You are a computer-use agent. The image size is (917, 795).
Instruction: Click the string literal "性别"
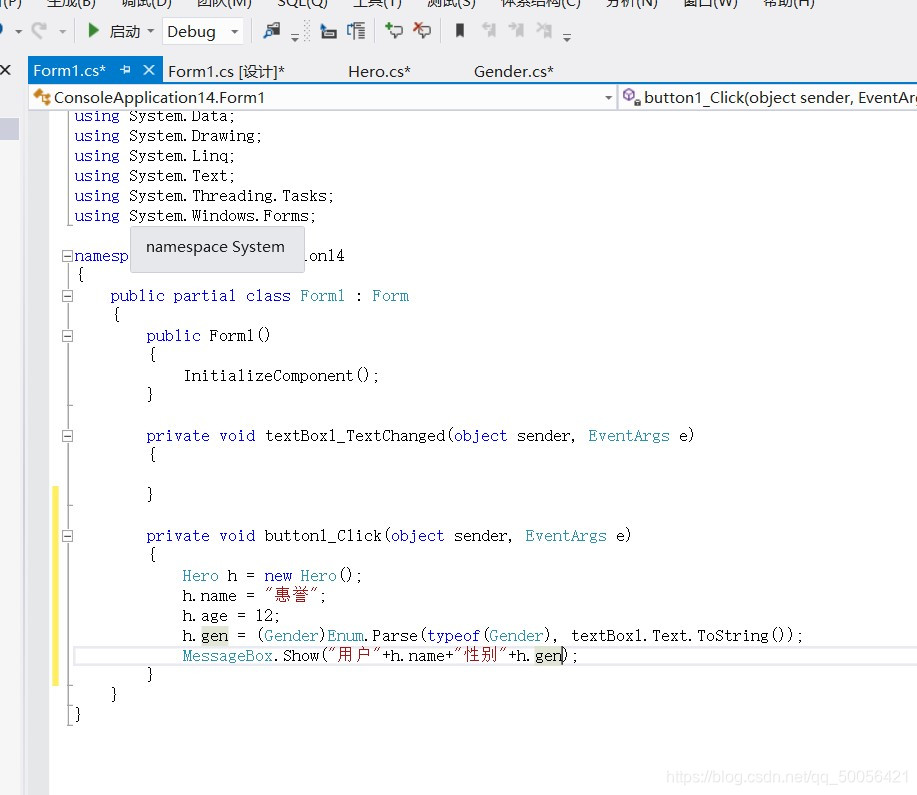[x=480, y=655]
